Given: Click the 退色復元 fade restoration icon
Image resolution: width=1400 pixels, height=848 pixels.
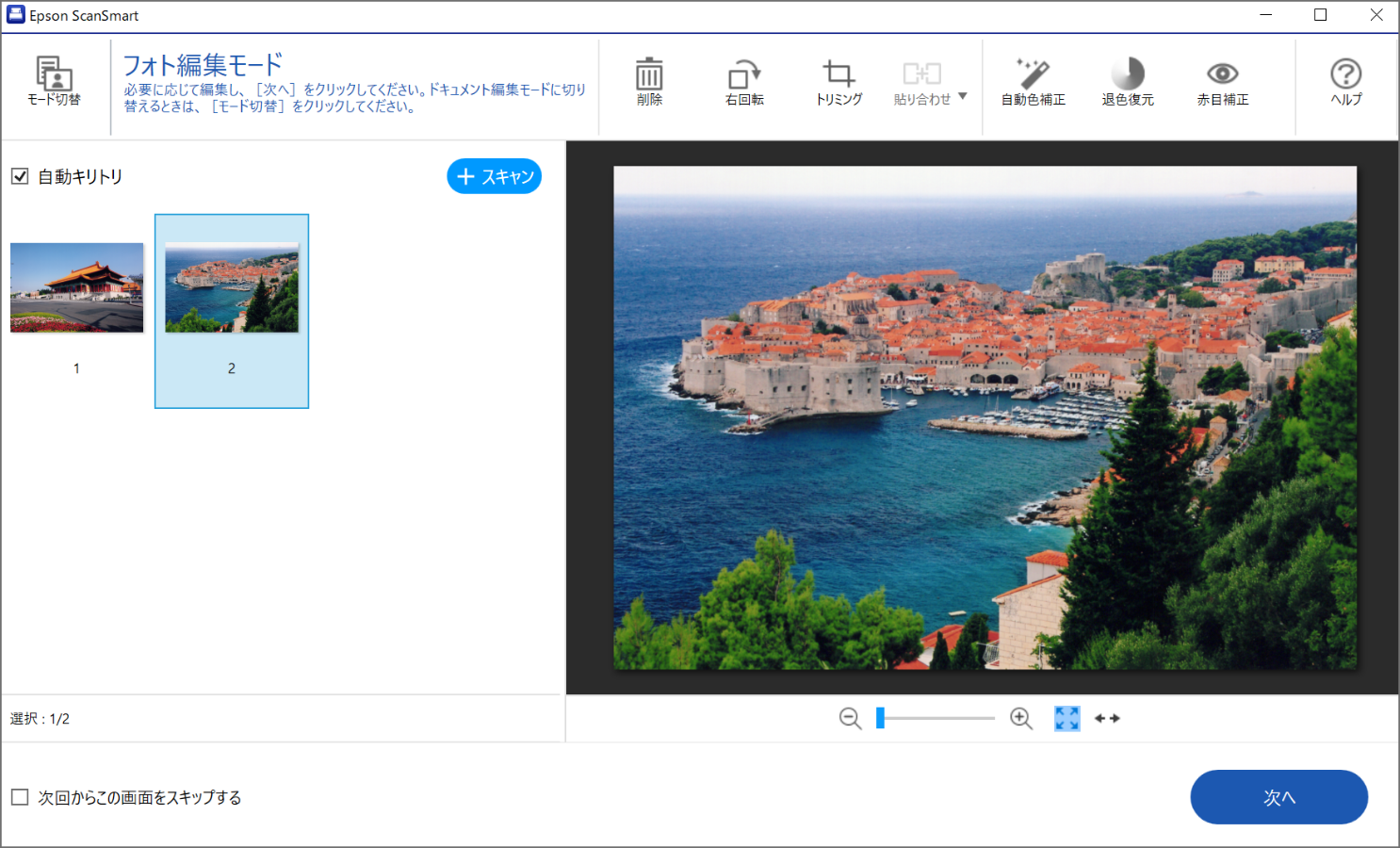Looking at the screenshot, I should pyautogui.click(x=1128, y=81).
